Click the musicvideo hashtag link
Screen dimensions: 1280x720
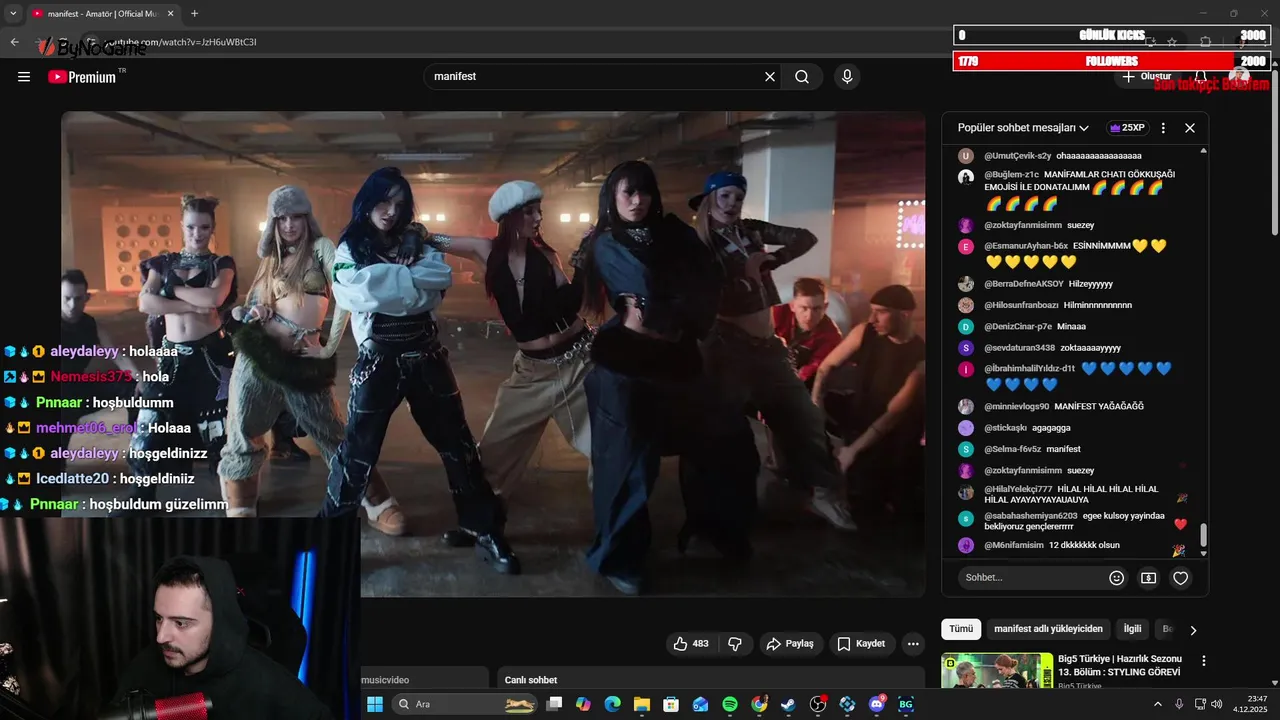pos(385,680)
